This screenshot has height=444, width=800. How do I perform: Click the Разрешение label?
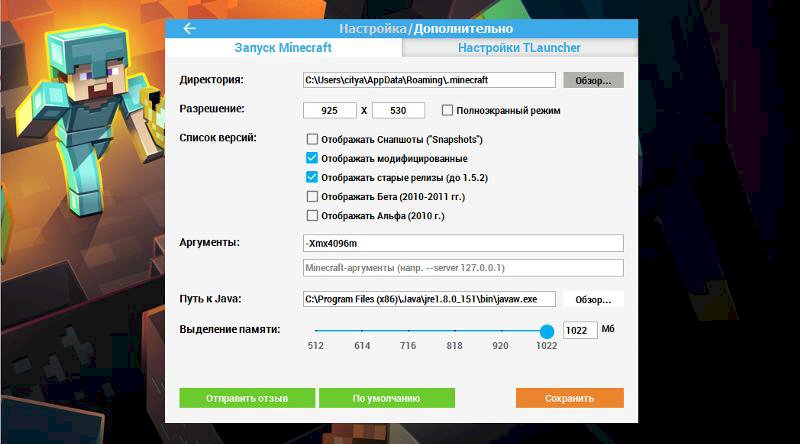(x=212, y=109)
